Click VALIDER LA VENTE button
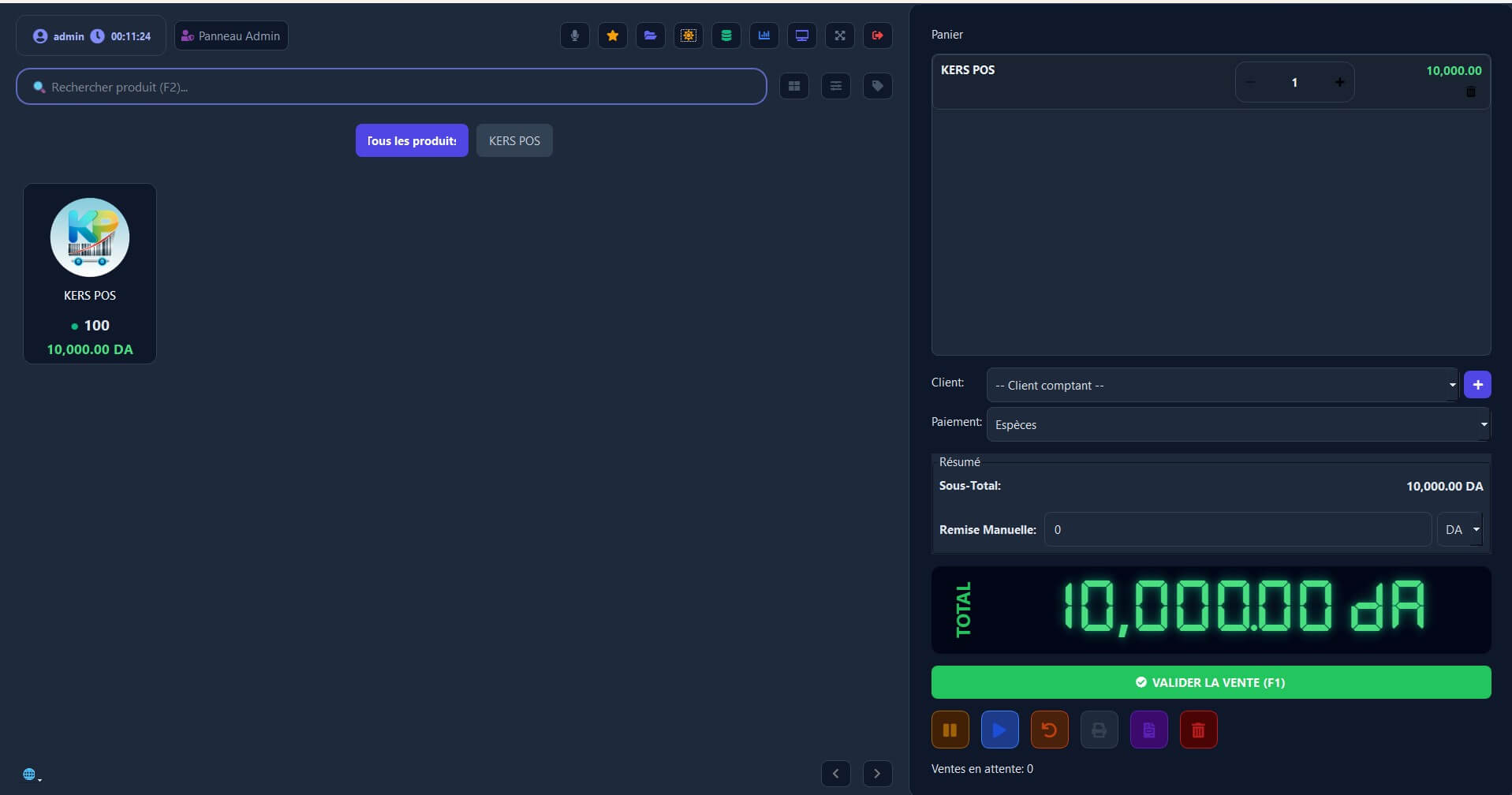Screen dimensions: 1512x795 [x=1211, y=682]
